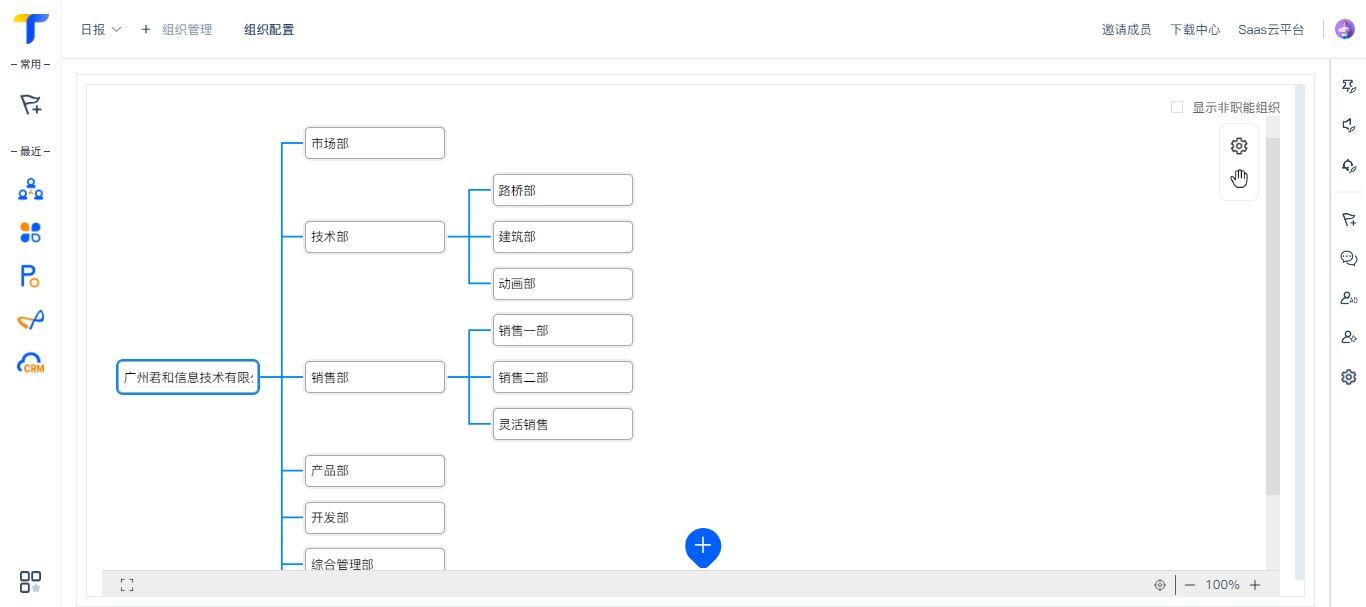Viewport: 1366px width, 607px height.
Task: Select the 产品部 node
Action: click(375, 471)
